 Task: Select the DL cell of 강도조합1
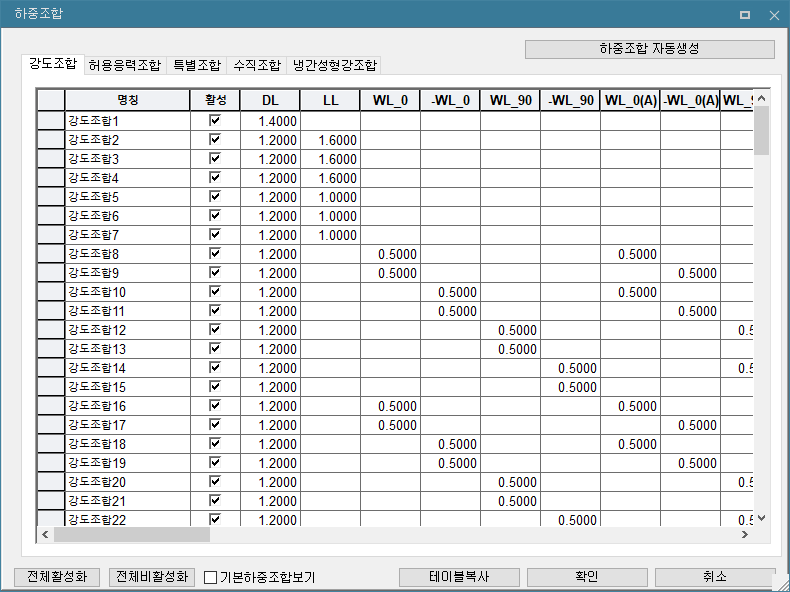270,121
